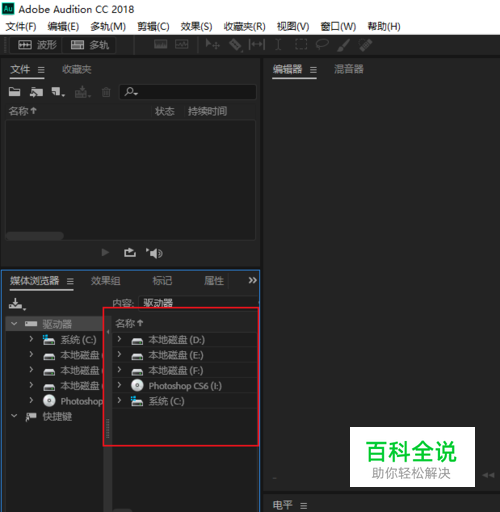Image resolution: width=500 pixels, height=512 pixels.
Task: Open the 效果(S) menu
Action: pos(196,26)
